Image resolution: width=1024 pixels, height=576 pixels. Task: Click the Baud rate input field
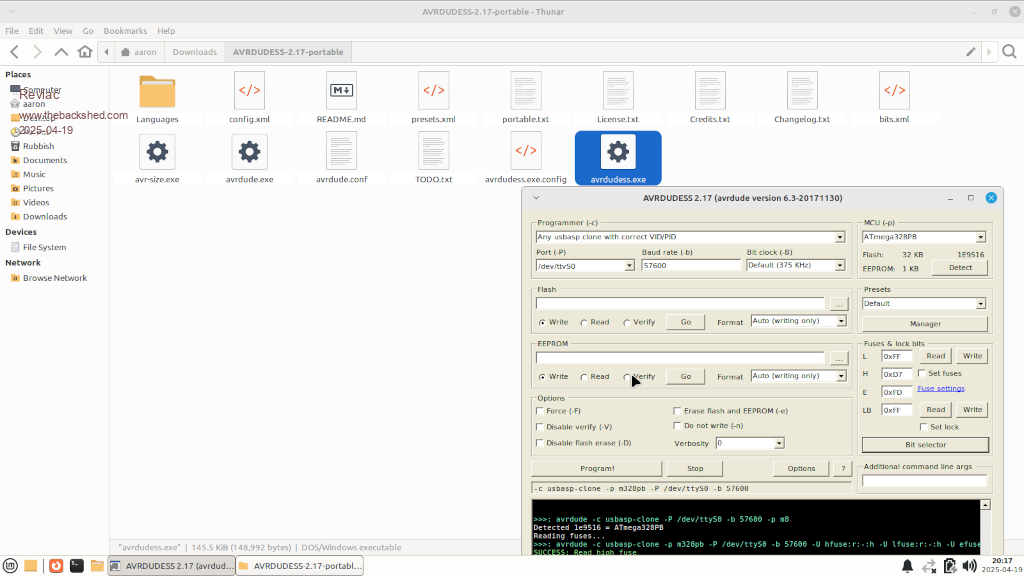(690, 266)
